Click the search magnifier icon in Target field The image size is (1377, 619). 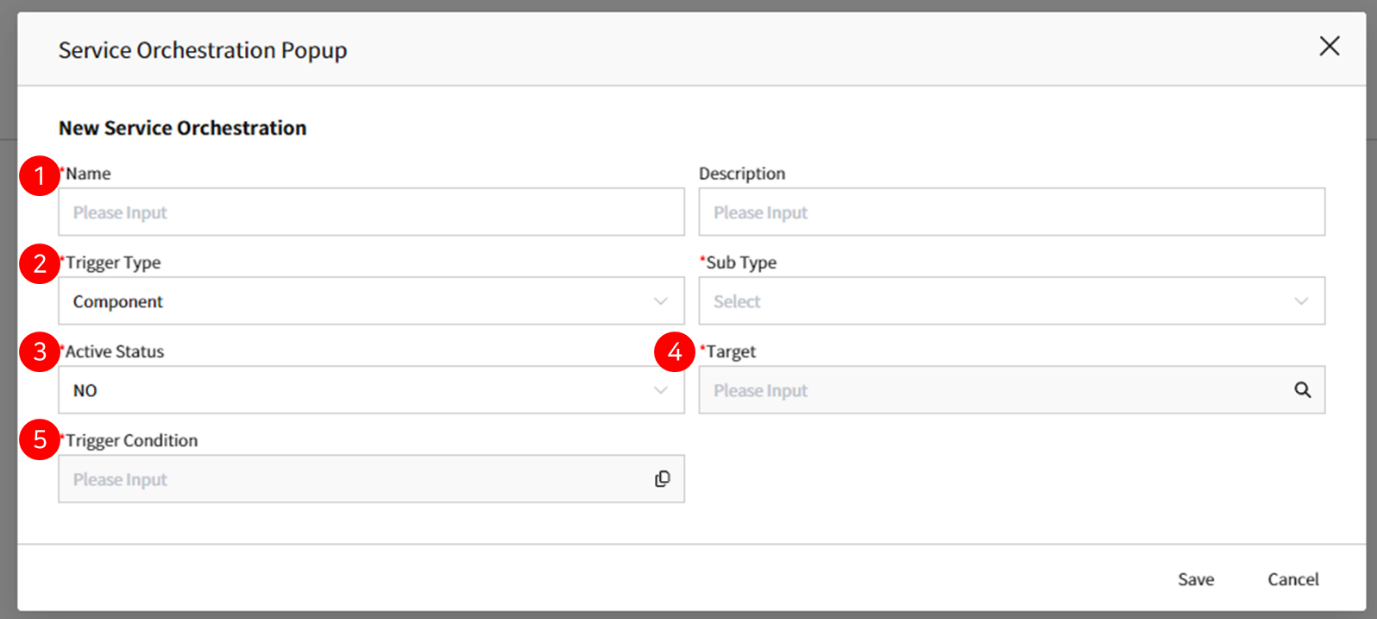[x=1302, y=390]
